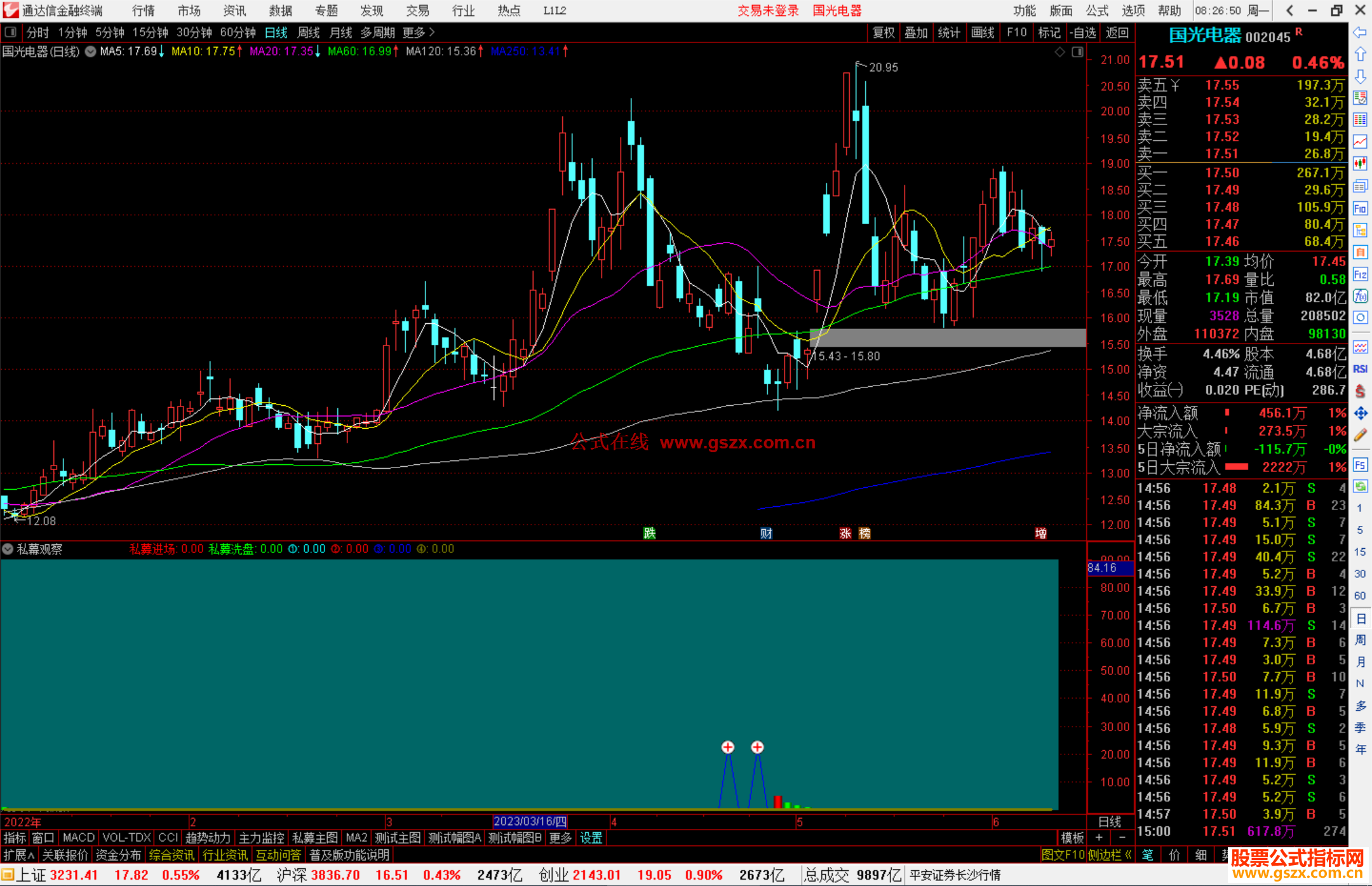Click the 设置 settings link
Screen dimensions: 1372x886
(591, 838)
